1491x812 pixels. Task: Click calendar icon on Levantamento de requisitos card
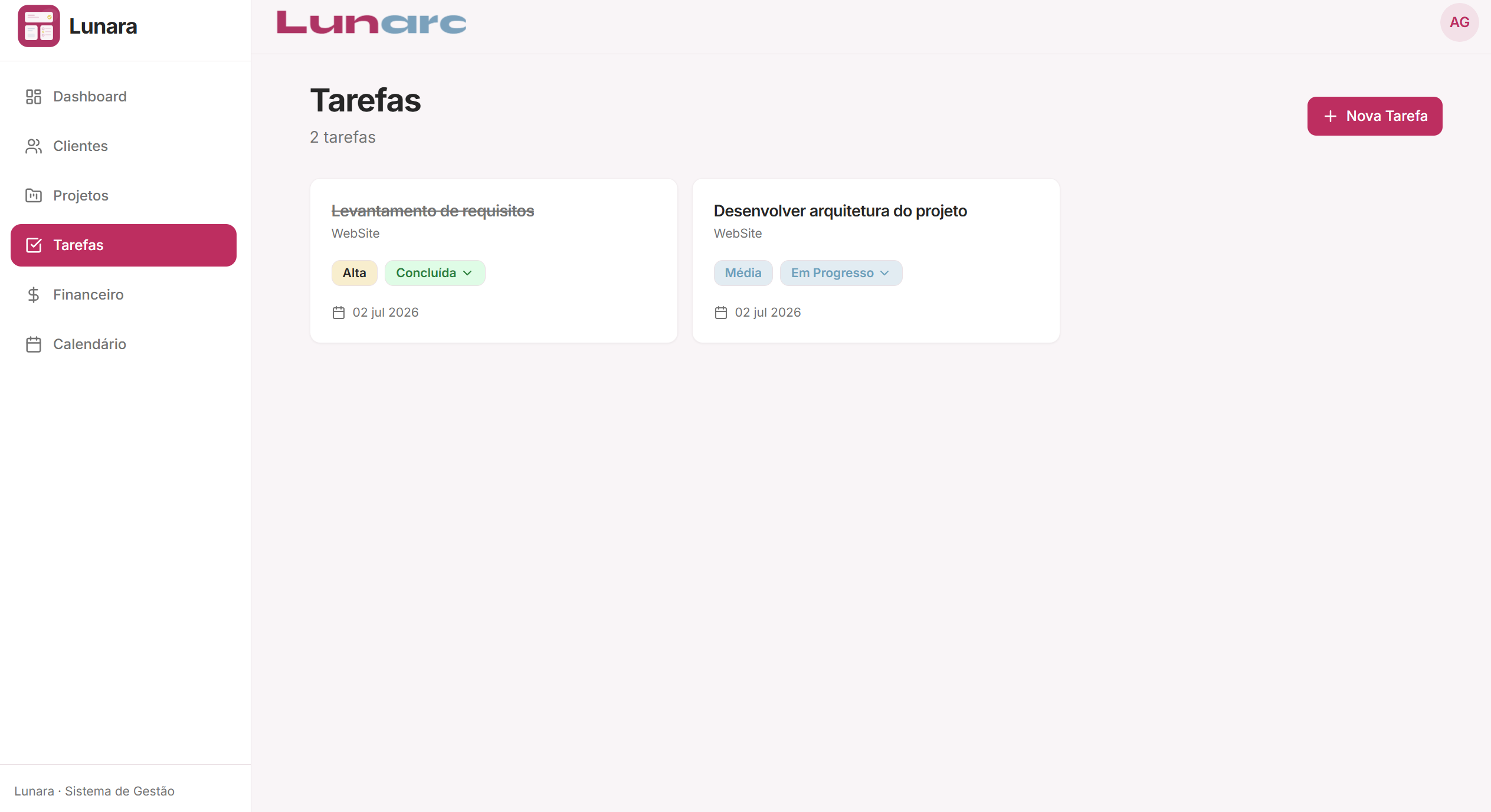[x=339, y=313]
